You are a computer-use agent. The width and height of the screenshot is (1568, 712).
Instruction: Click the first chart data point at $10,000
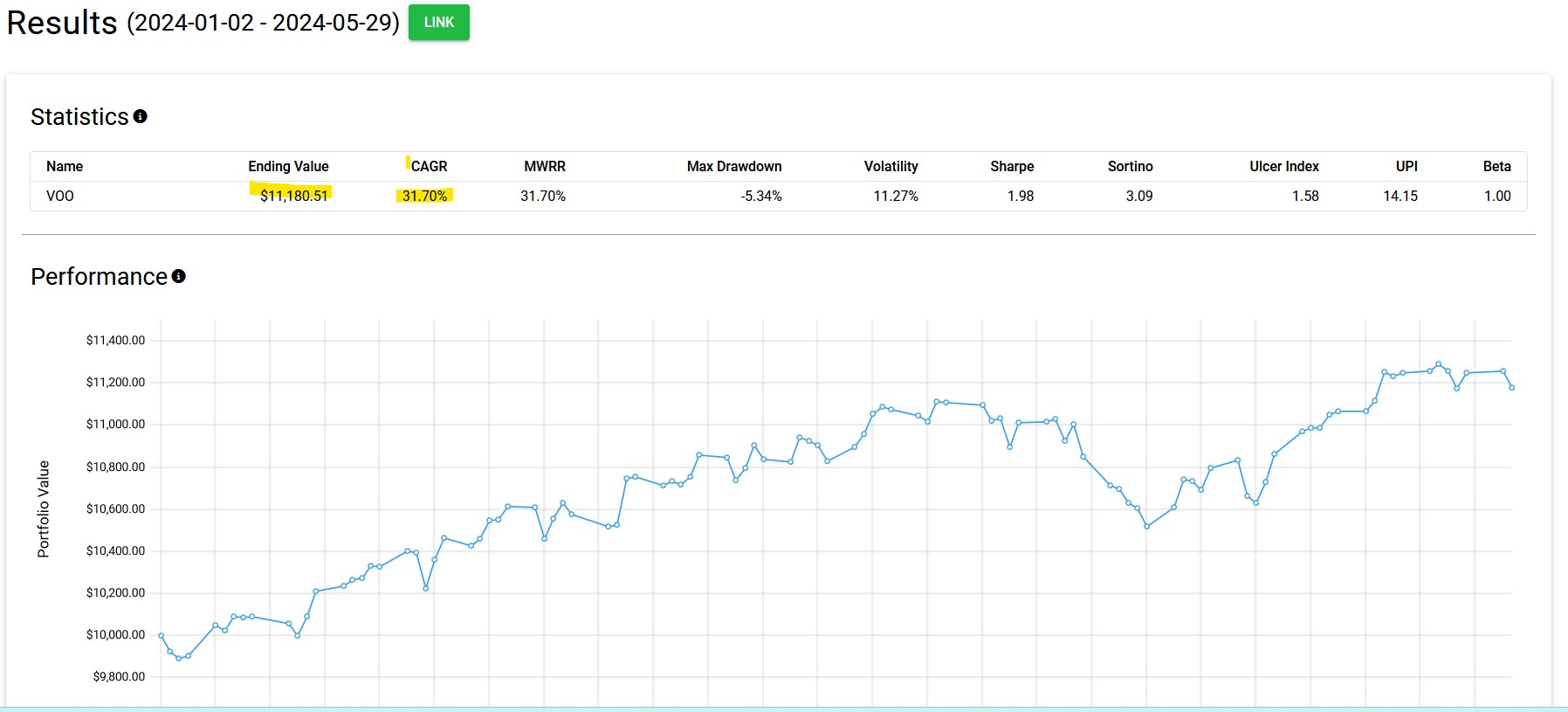pyautogui.click(x=161, y=636)
